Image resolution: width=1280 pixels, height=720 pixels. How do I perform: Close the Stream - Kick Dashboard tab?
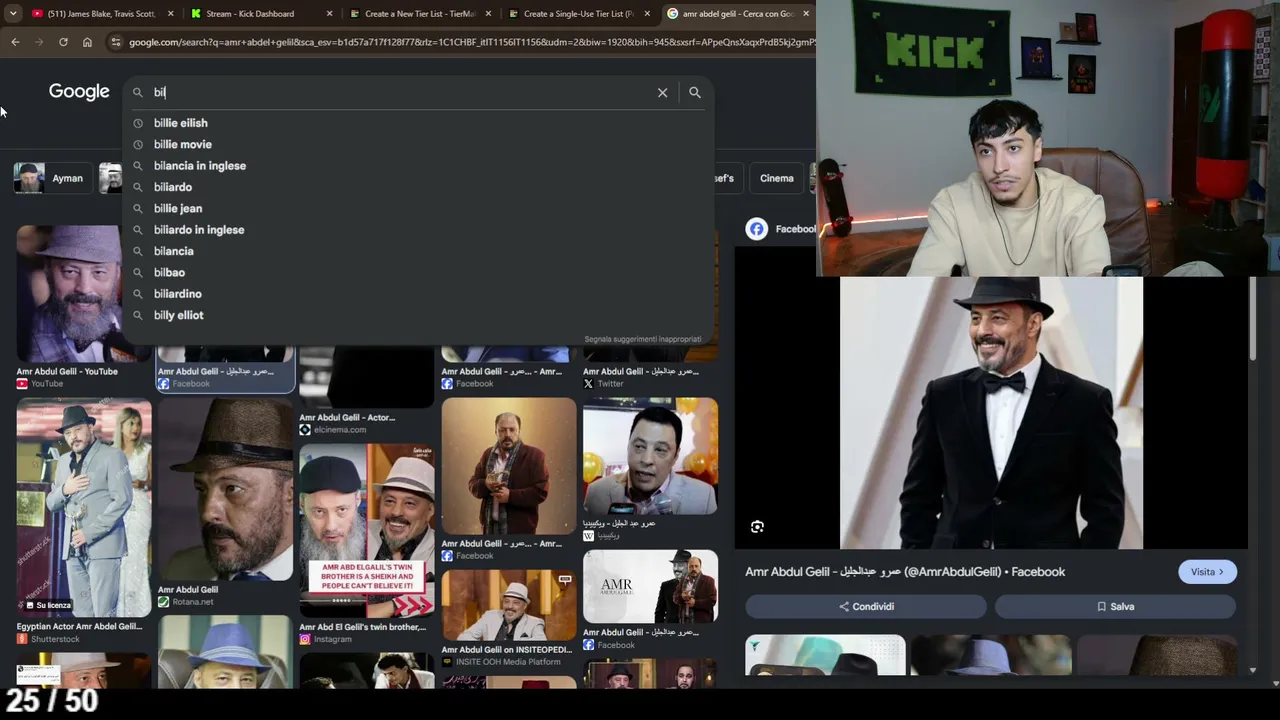tap(329, 14)
